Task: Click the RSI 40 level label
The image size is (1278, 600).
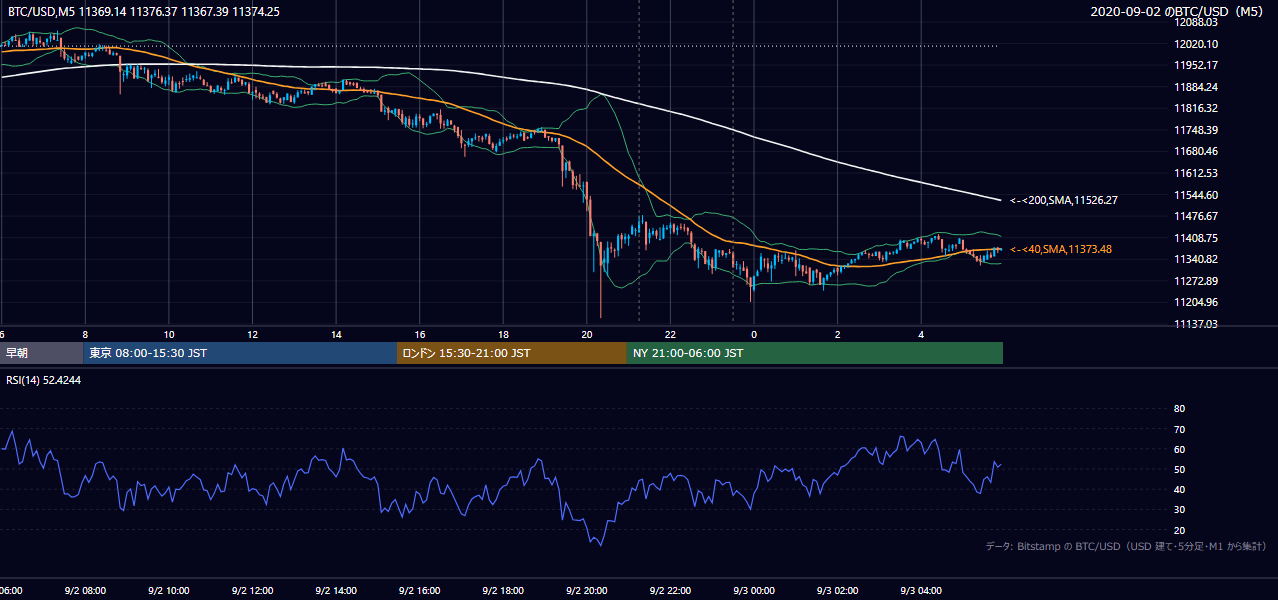Action: pyautogui.click(x=1179, y=489)
